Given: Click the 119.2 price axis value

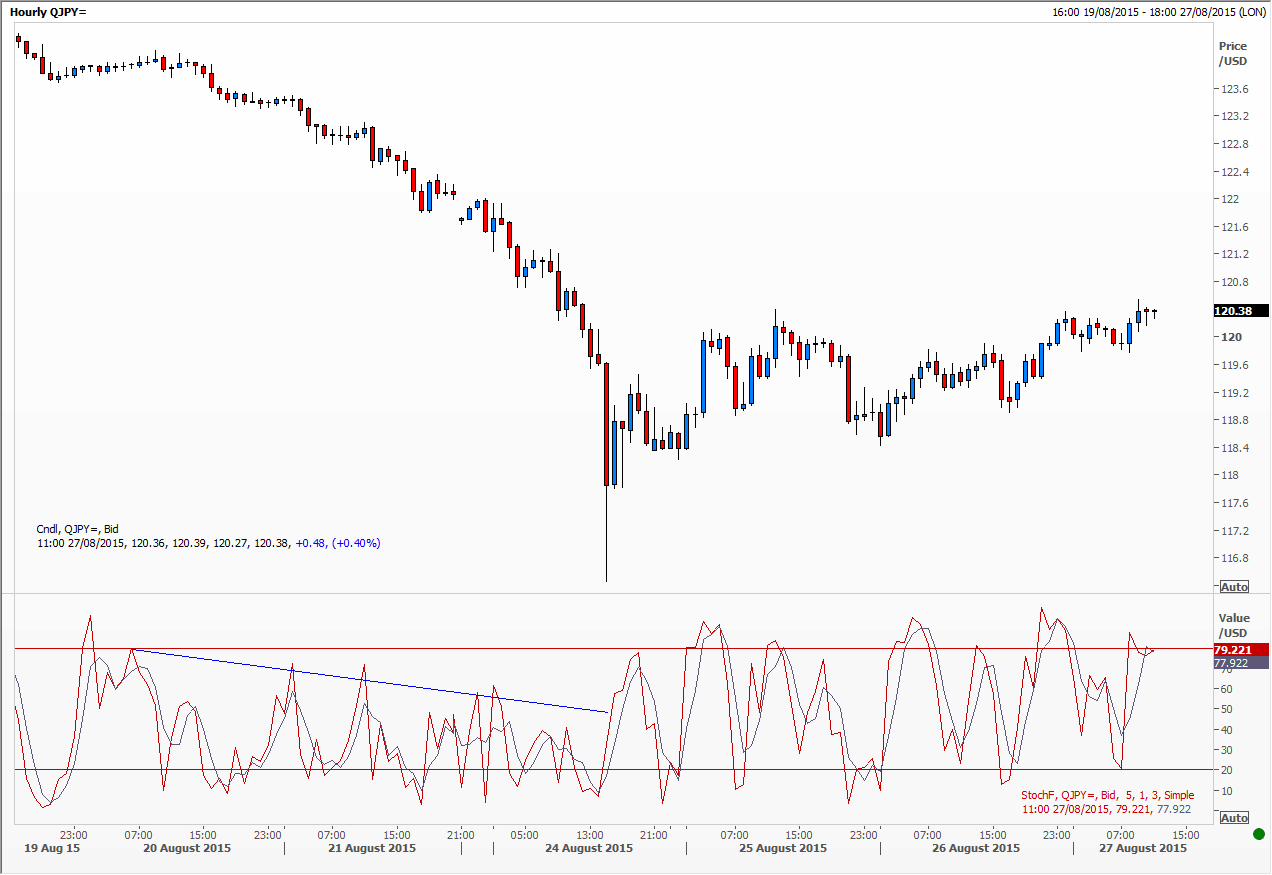Looking at the screenshot, I should click(1233, 393).
